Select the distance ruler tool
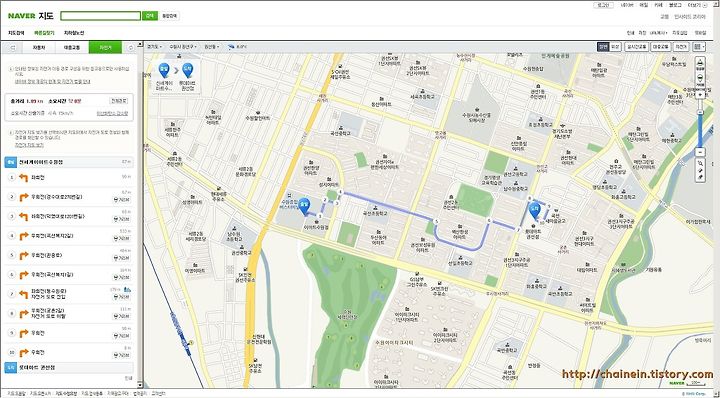Screen dimensions: 720x398 tap(700, 171)
